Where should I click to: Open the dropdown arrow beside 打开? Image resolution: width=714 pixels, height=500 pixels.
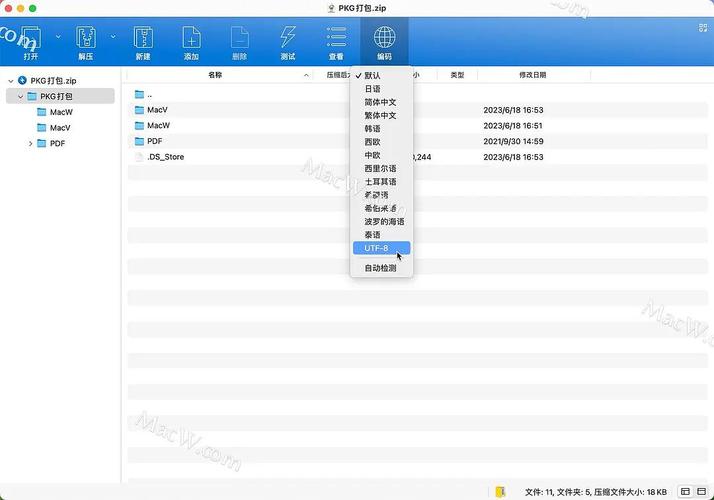(58, 36)
